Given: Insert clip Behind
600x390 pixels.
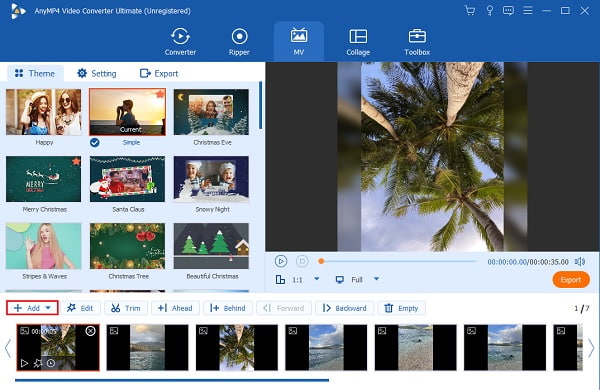Looking at the screenshot, I should point(228,308).
